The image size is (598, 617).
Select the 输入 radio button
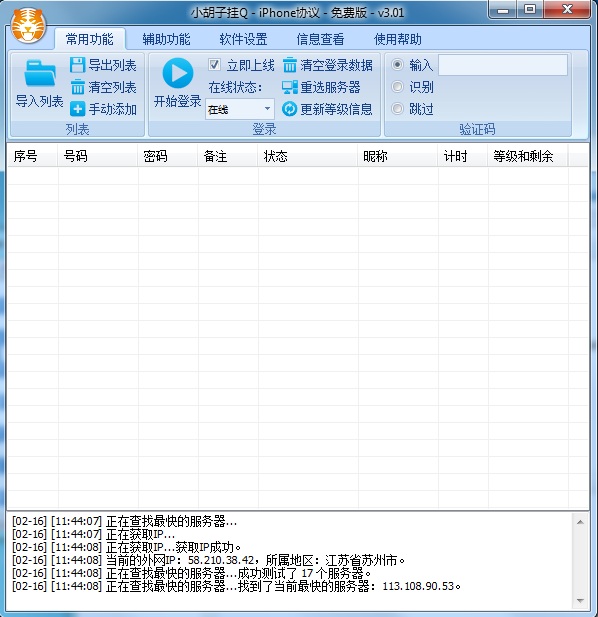tap(397, 64)
